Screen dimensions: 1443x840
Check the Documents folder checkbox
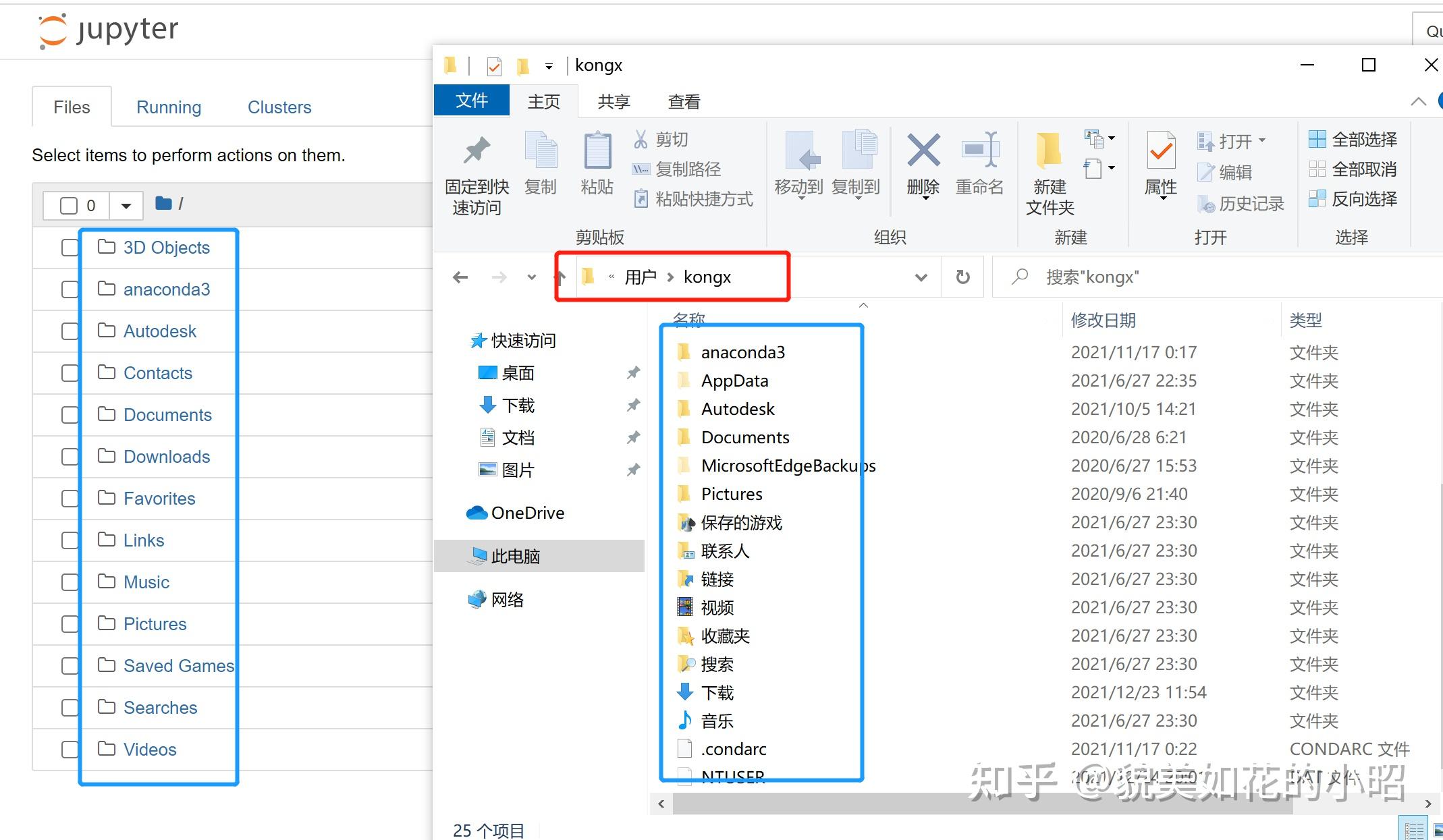pos(70,414)
